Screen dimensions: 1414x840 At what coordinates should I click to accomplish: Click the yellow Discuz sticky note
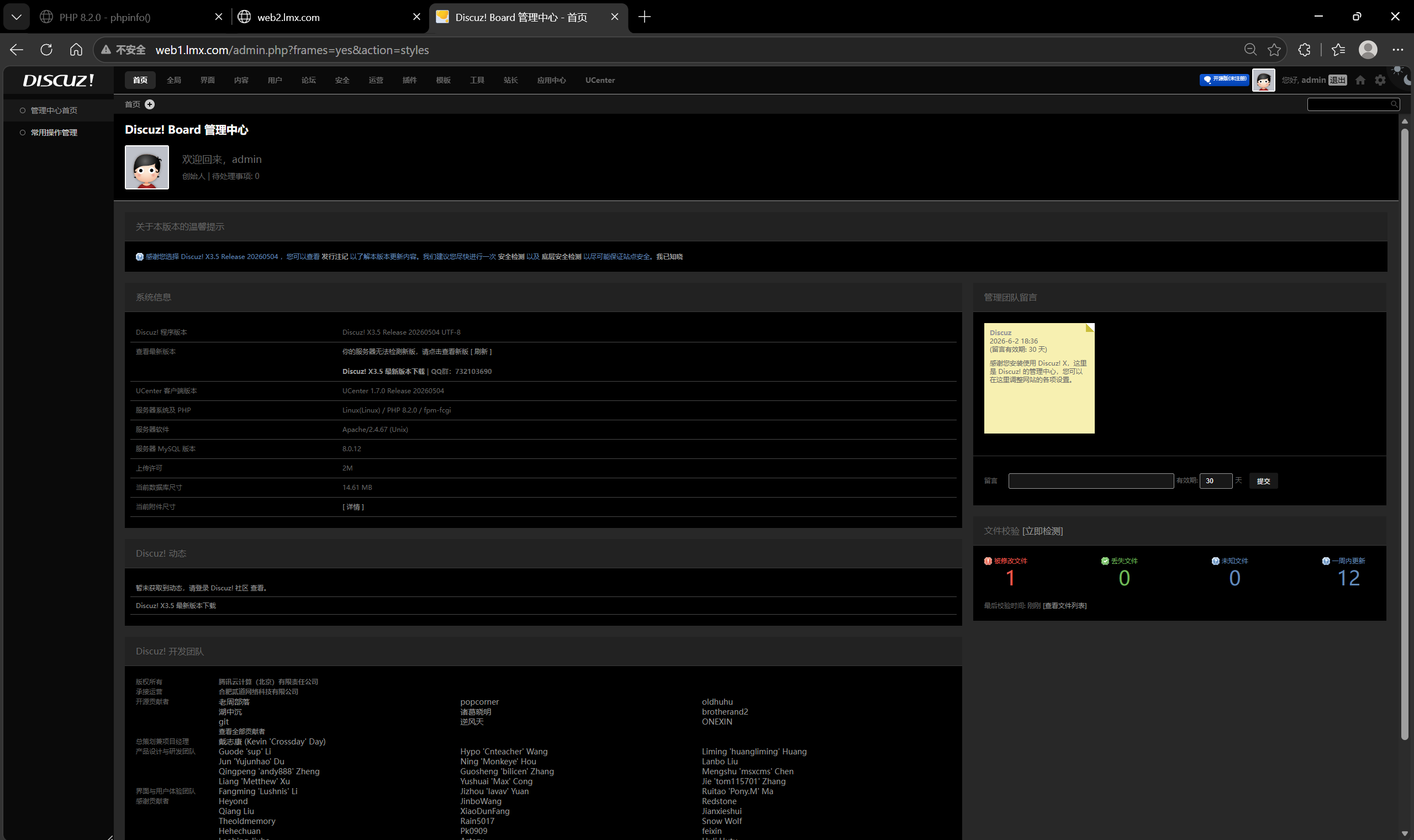pos(1040,378)
